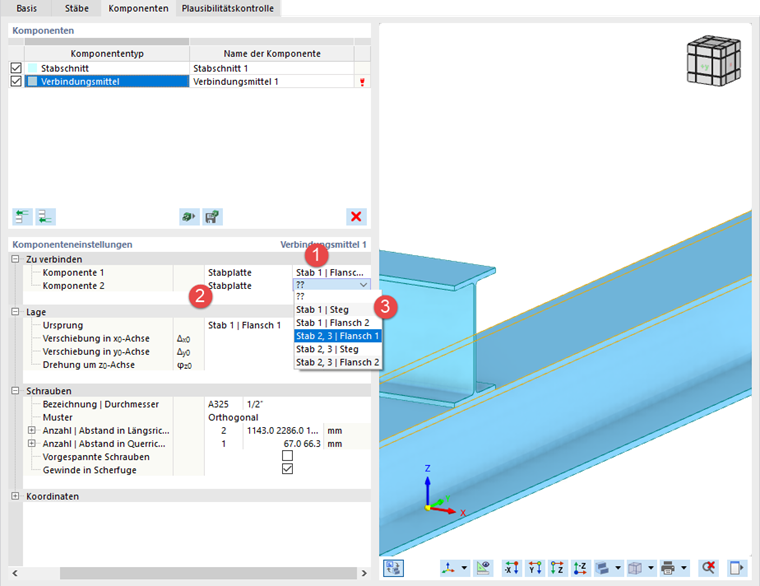Click Name der Komponente column header
This screenshot has height=586, width=760.
click(271, 53)
